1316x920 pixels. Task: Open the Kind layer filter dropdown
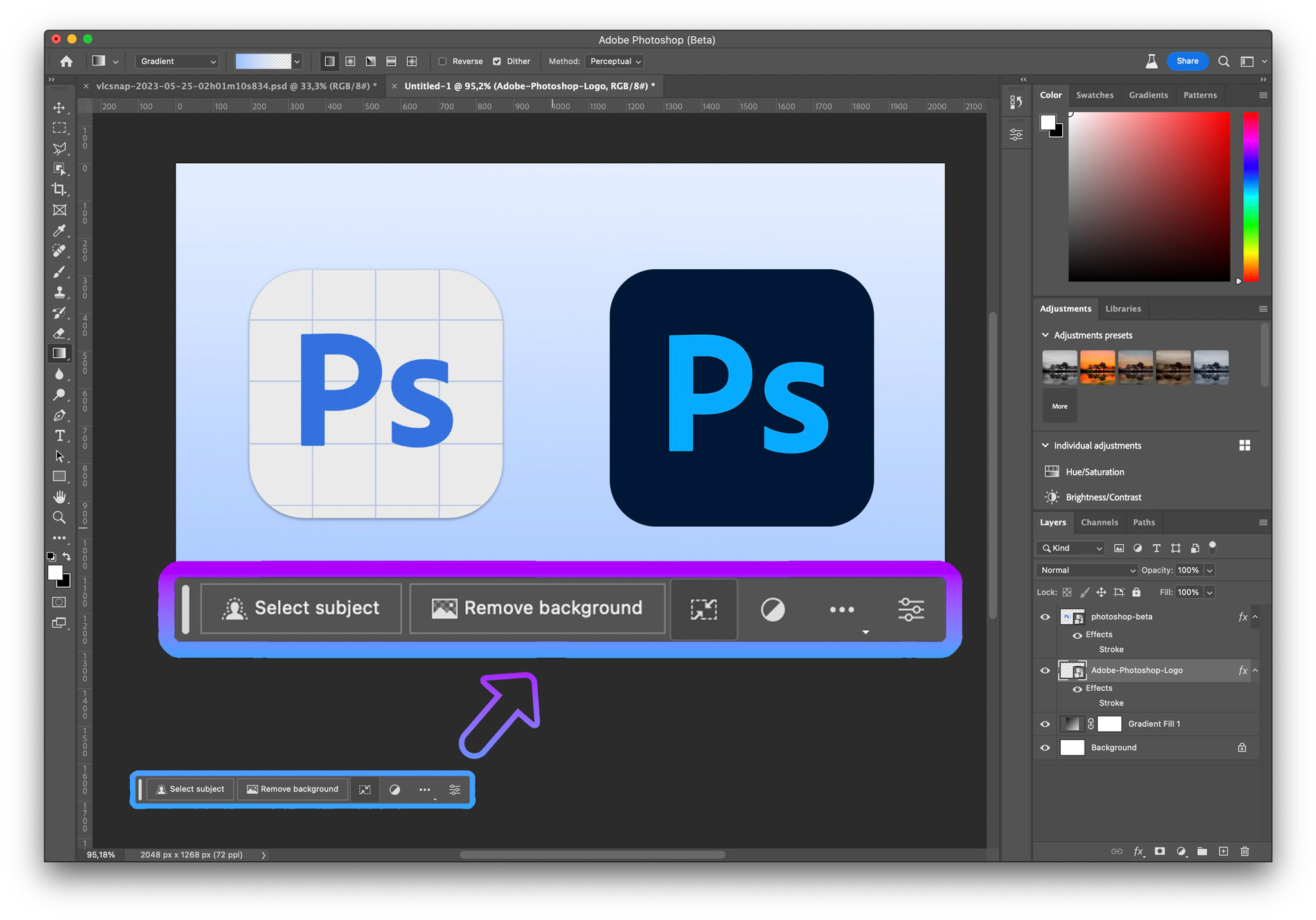(x=1071, y=548)
